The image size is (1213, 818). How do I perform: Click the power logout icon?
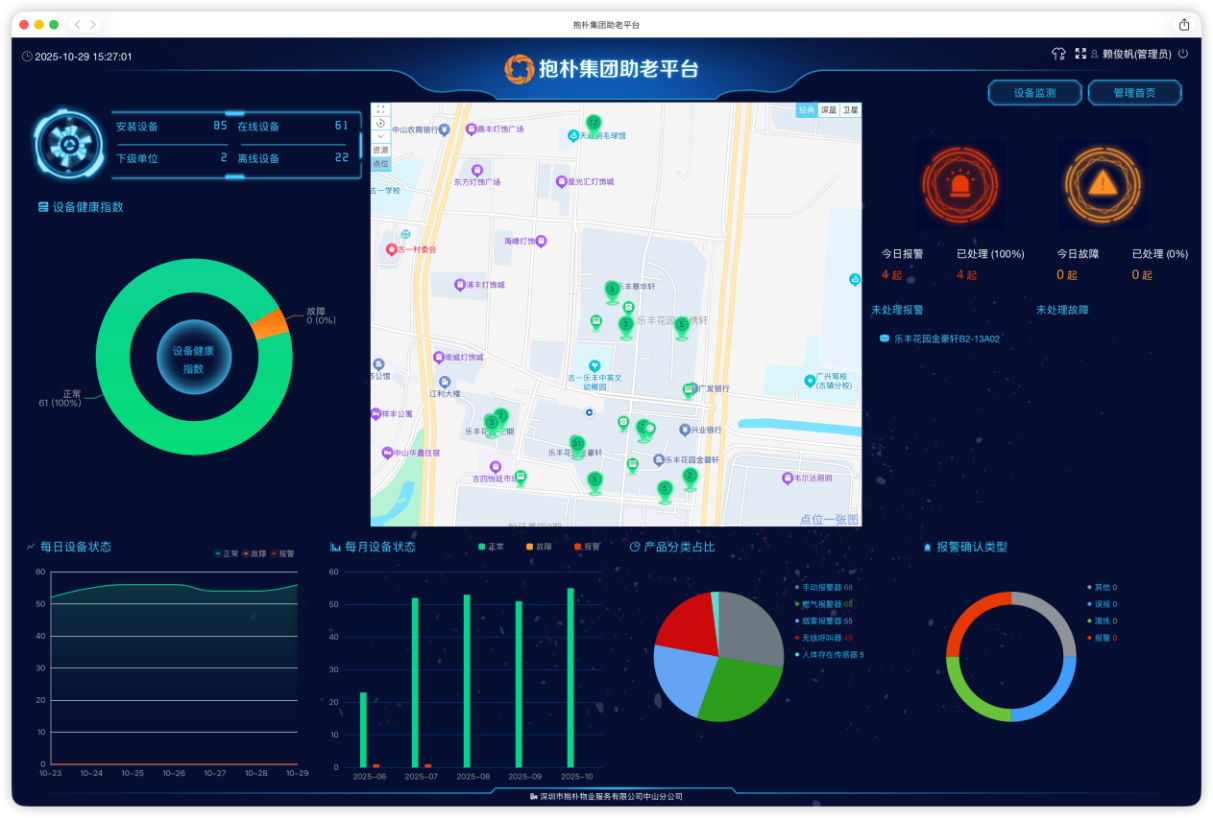point(1183,54)
